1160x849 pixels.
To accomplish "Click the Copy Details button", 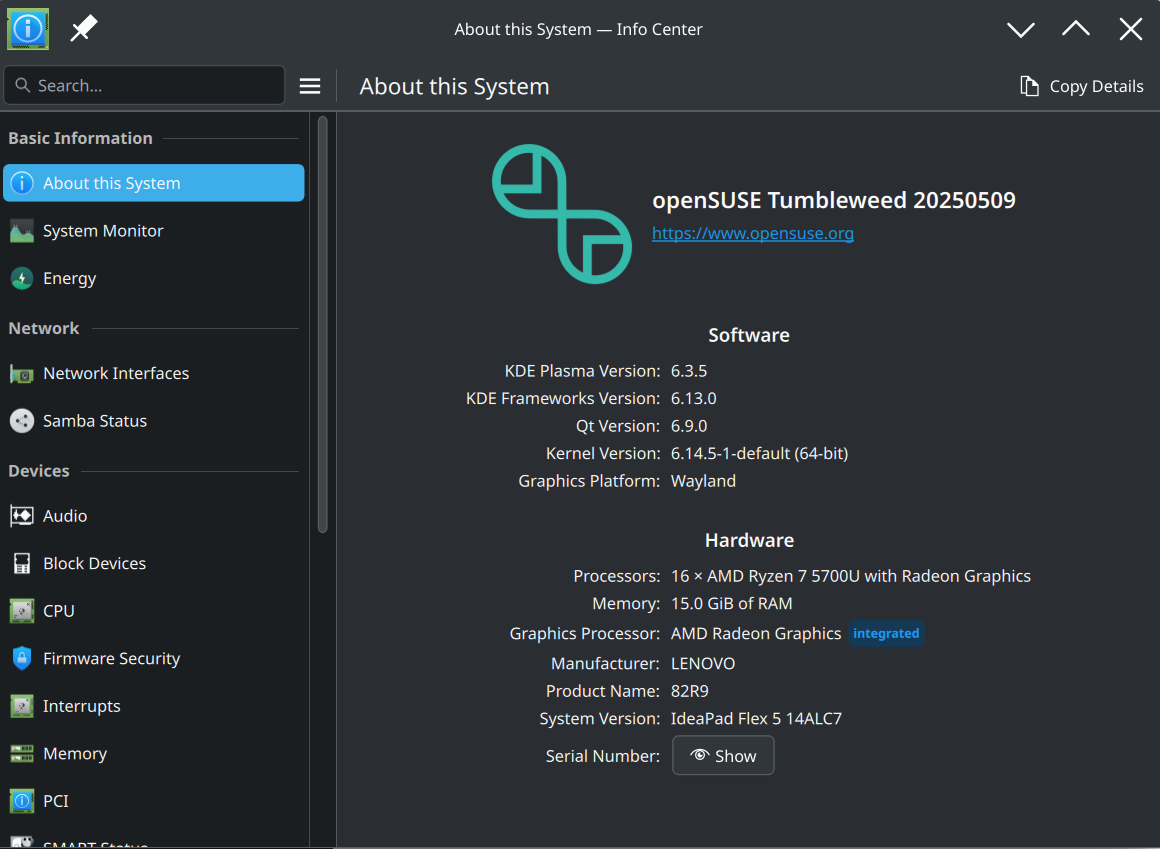I will (1081, 86).
